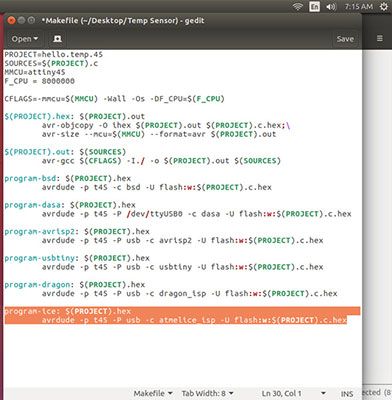Viewport: 392px width, 400px height.
Task: Click the avrdude /dev/ttyUSB0 dasa command line
Action: point(196,214)
